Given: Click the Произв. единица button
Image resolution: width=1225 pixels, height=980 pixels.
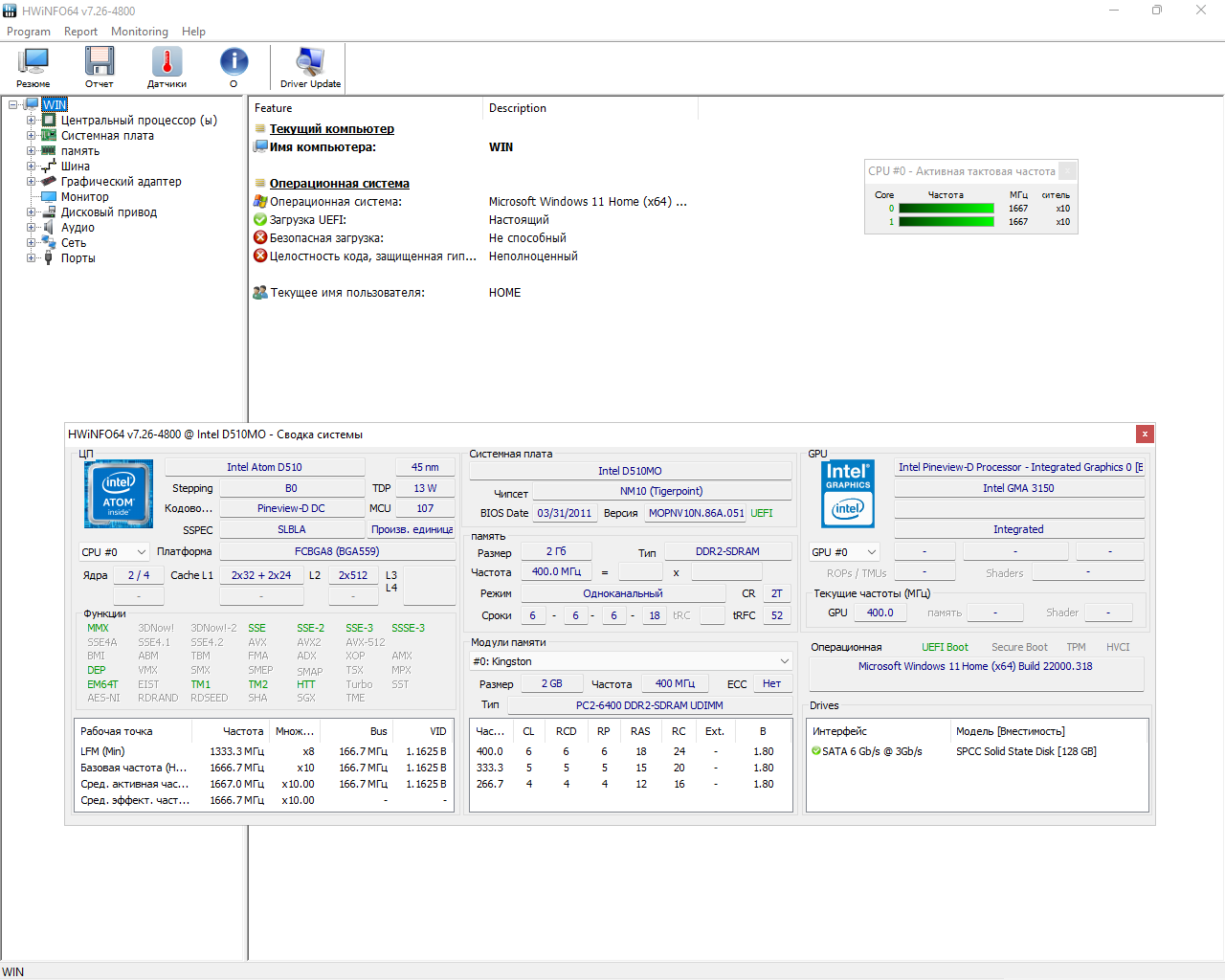Looking at the screenshot, I should [x=412, y=529].
